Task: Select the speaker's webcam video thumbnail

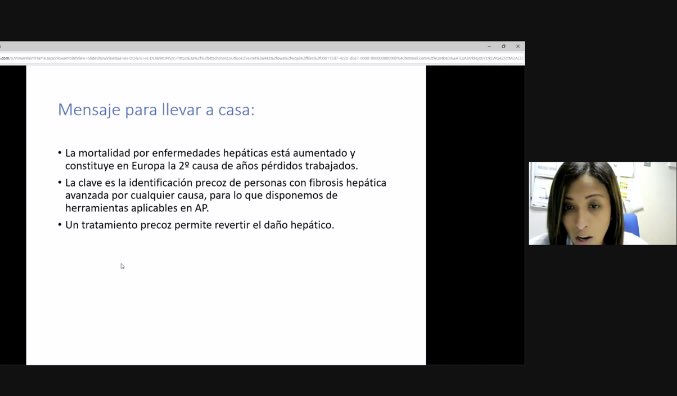Action: point(603,203)
